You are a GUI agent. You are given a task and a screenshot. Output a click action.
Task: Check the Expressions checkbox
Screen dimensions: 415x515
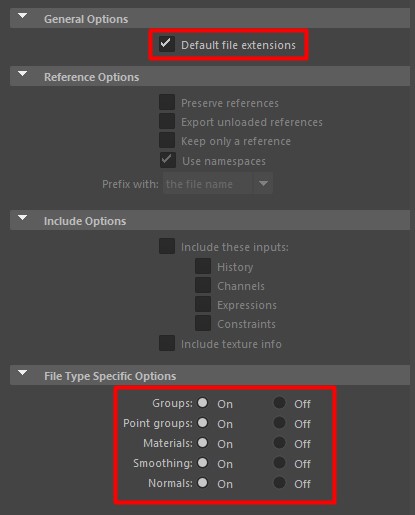coord(203,304)
